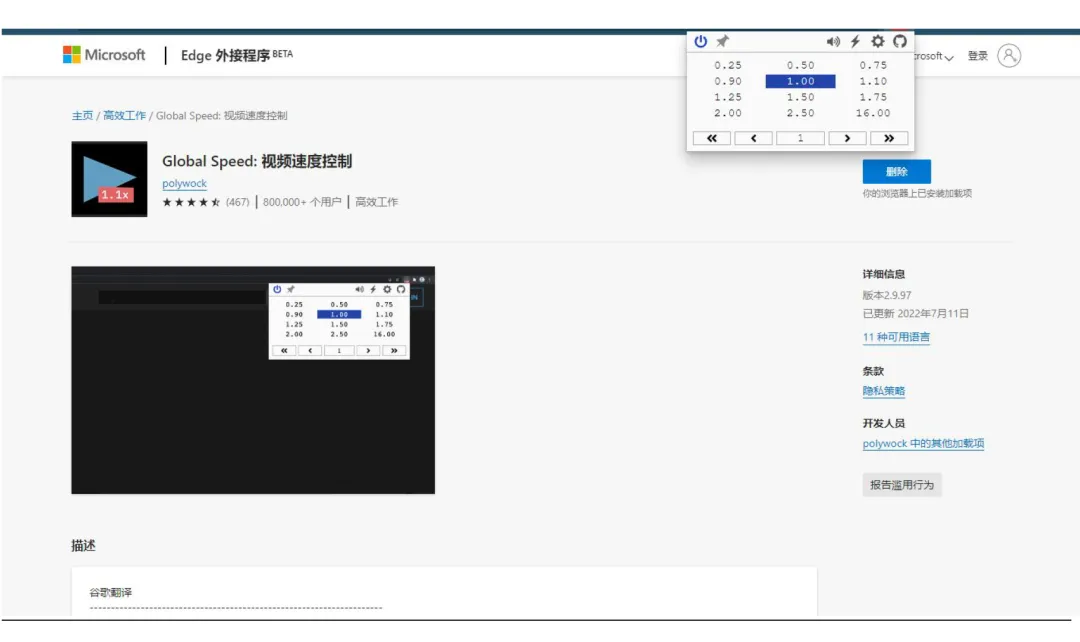The image size is (1080, 642).
Task: Click the single-left arrow speed button
Action: click(753, 138)
